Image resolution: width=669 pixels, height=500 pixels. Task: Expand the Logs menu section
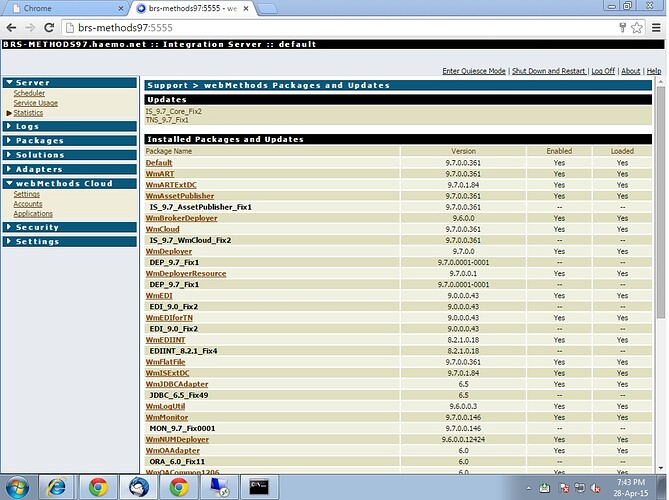click(x=70, y=126)
